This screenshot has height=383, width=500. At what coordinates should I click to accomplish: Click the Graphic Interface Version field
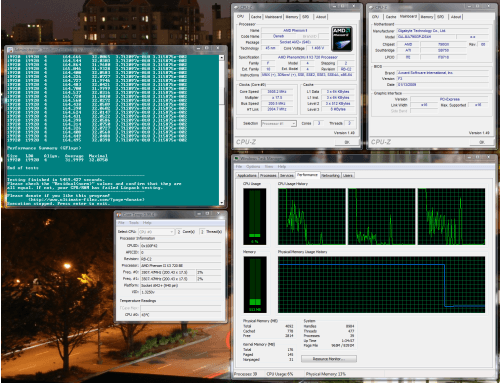450,99
